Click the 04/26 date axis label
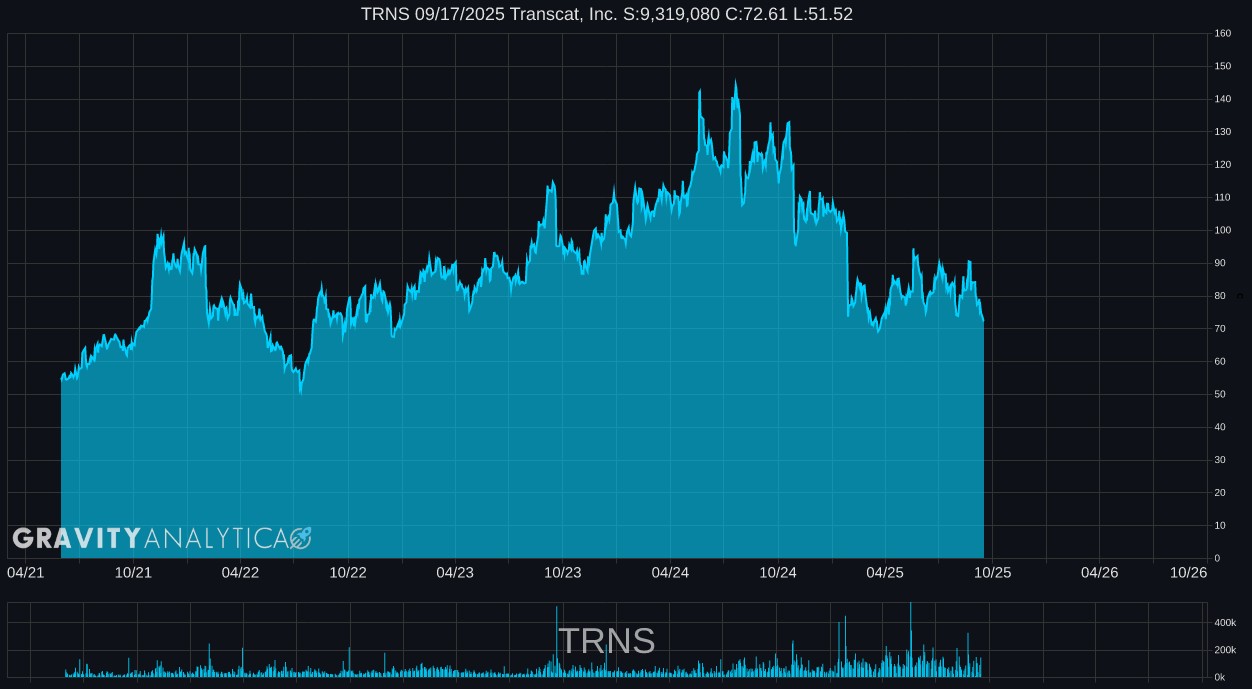1252x689 pixels. click(1100, 572)
